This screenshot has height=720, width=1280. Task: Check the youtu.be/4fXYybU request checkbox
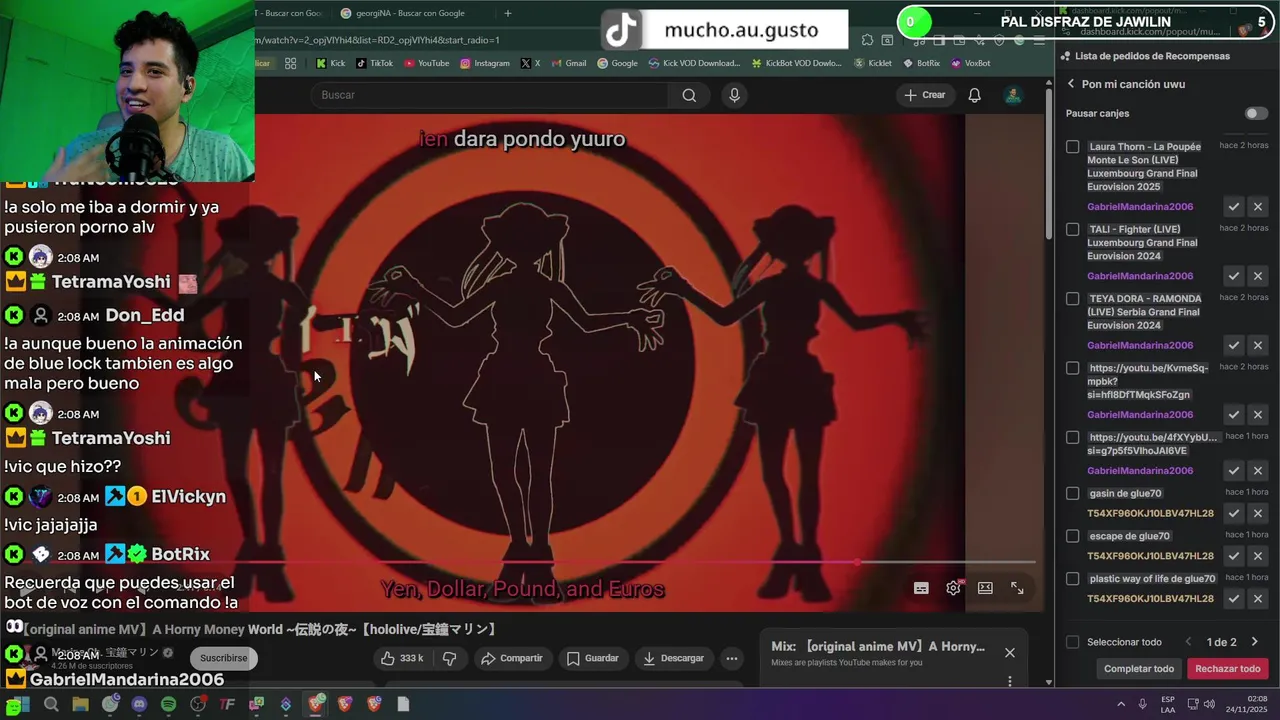coord(1072,437)
